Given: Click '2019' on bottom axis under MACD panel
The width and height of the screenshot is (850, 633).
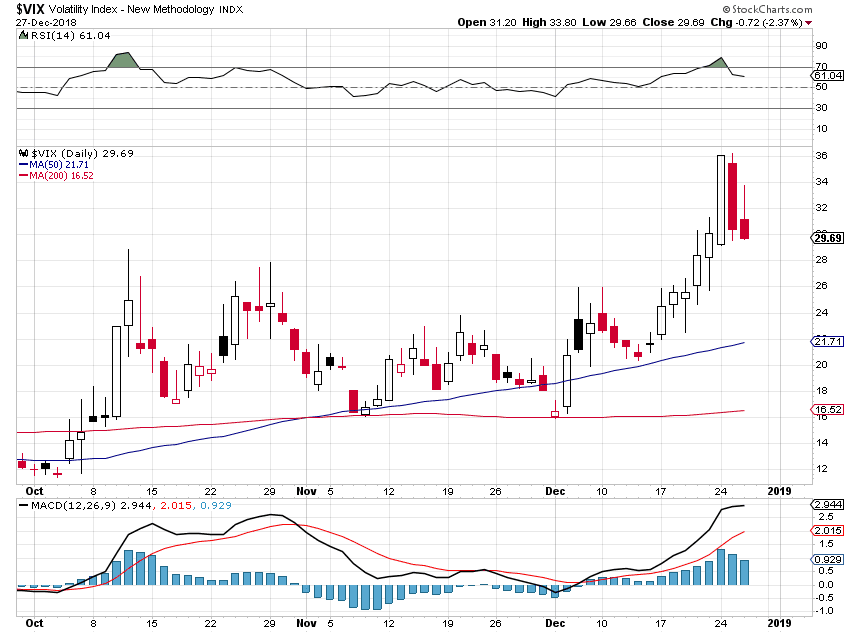Looking at the screenshot, I should tap(779, 623).
